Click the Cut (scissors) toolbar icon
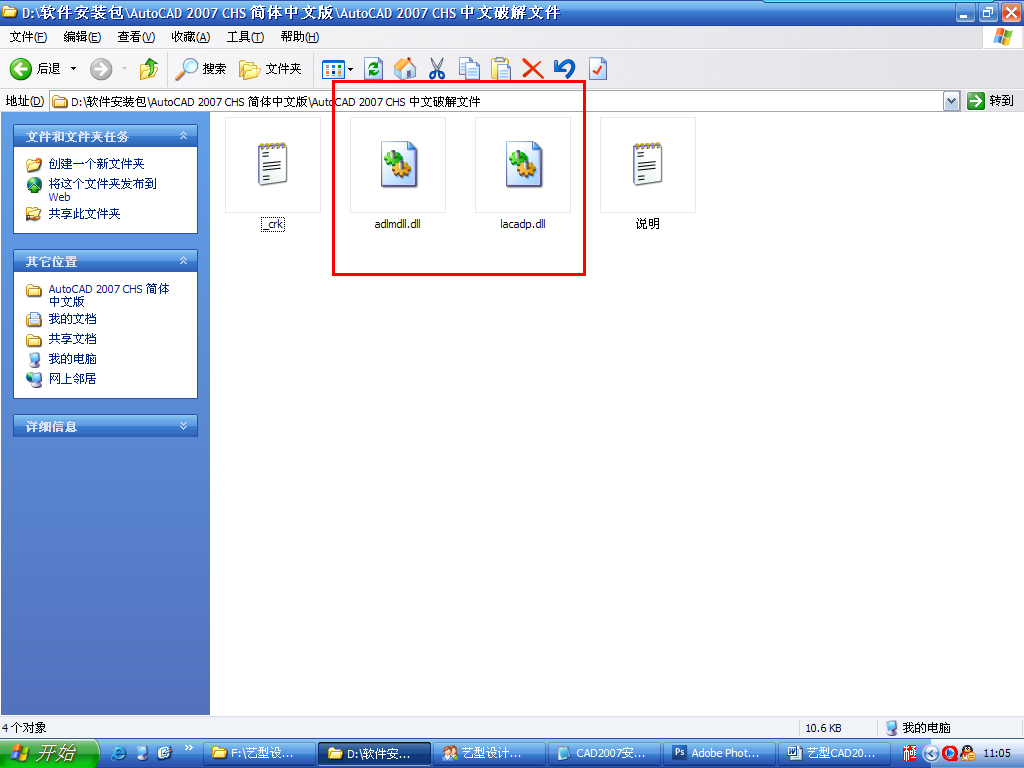1024x768 pixels. tap(437, 68)
